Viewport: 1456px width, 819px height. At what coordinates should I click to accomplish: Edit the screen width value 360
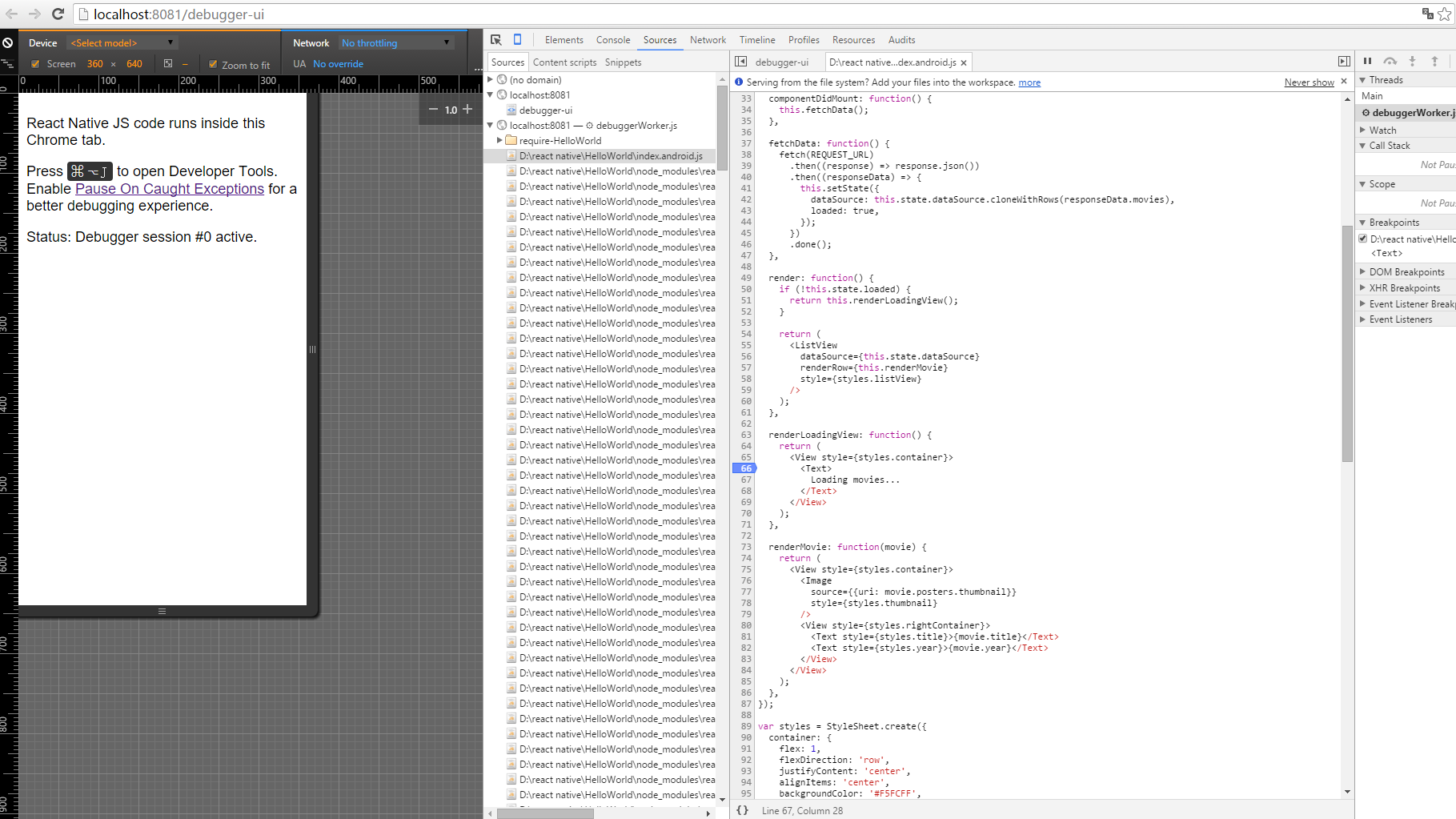tap(95, 64)
